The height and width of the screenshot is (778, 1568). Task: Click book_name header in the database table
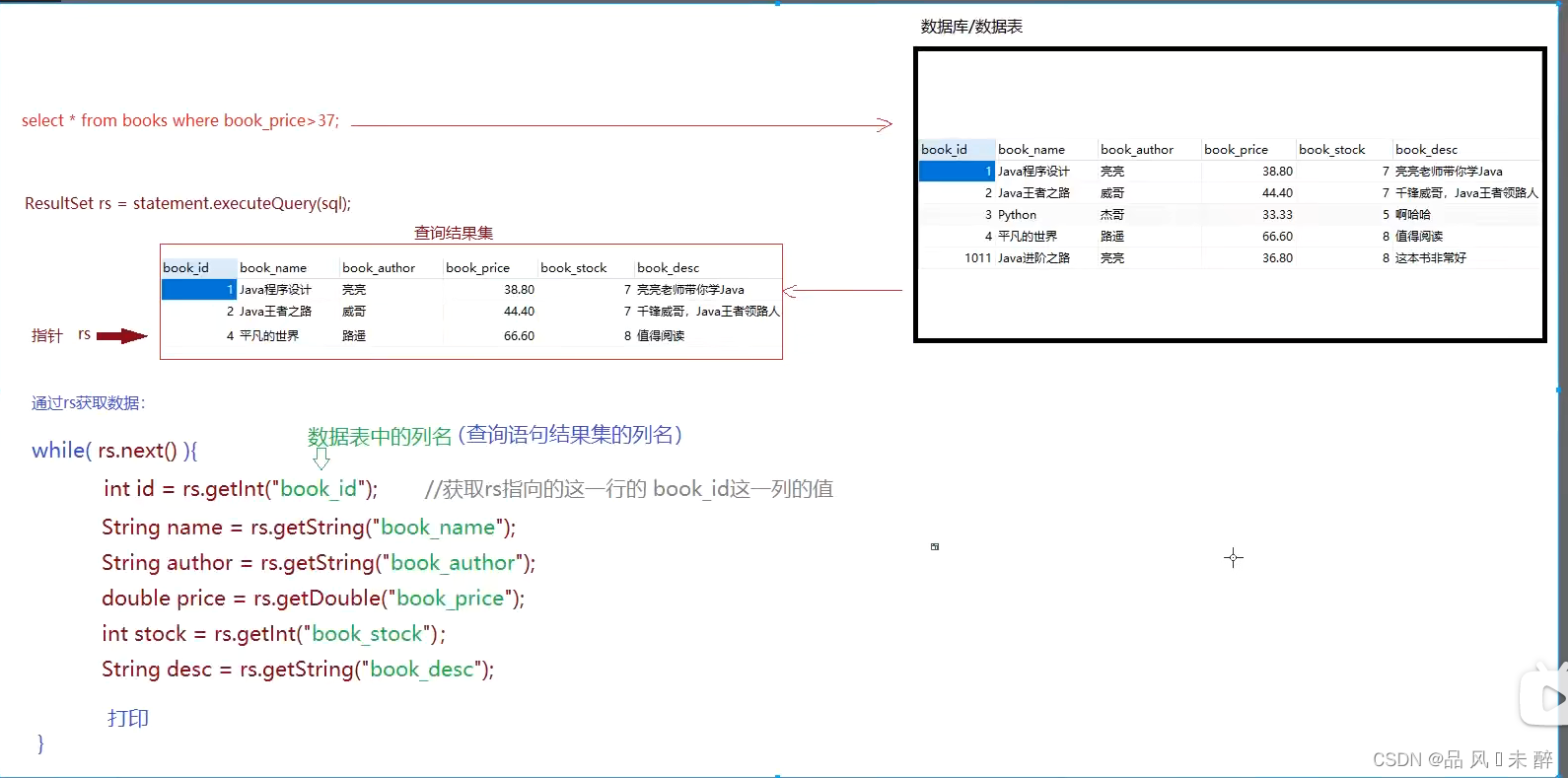[1032, 149]
